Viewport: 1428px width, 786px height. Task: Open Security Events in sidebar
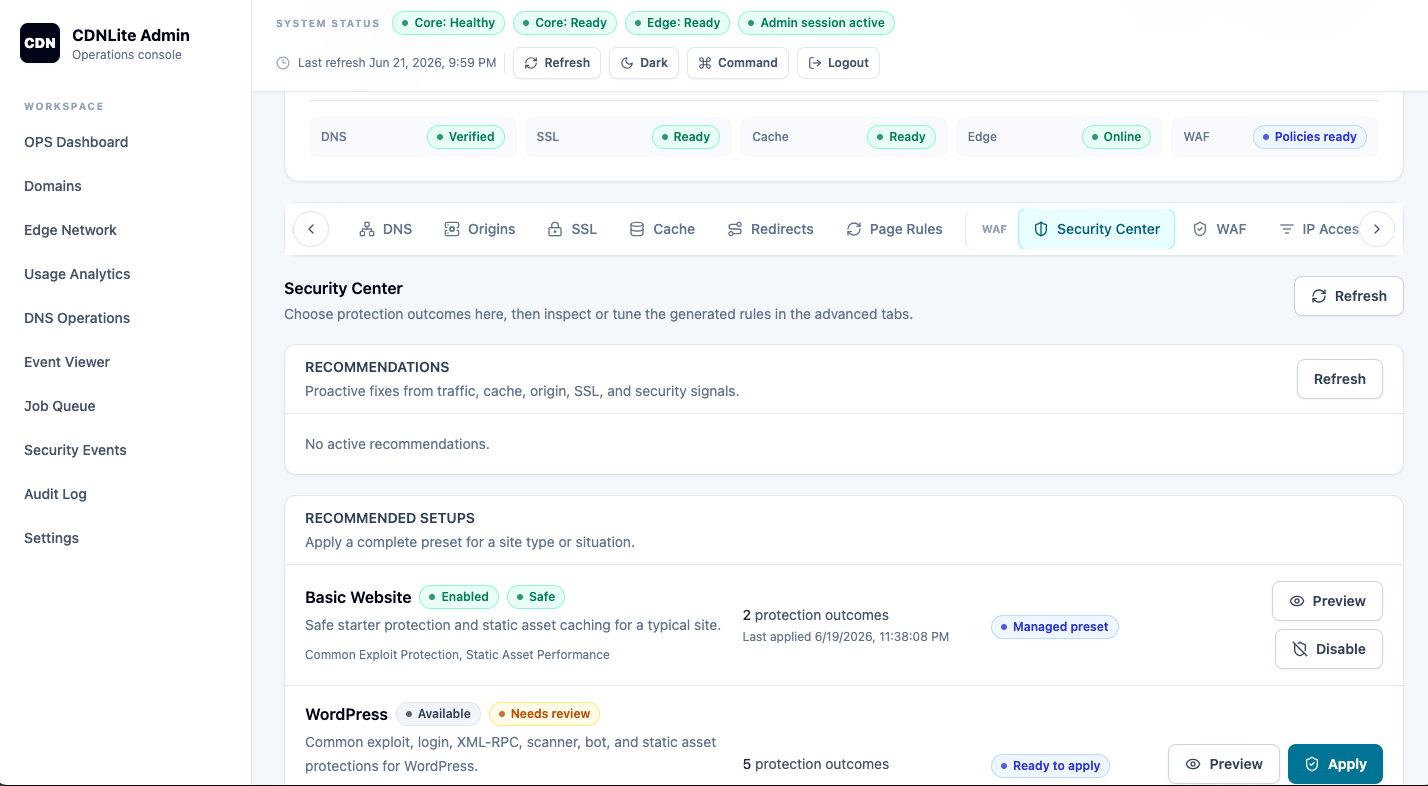75,450
